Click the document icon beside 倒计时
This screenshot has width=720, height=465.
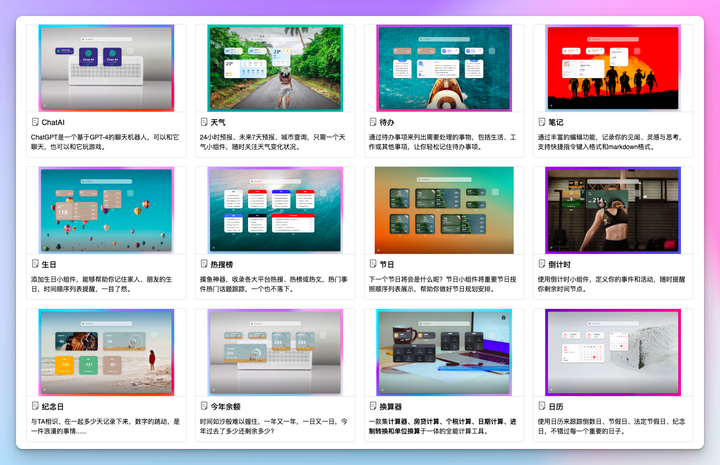(x=541, y=264)
